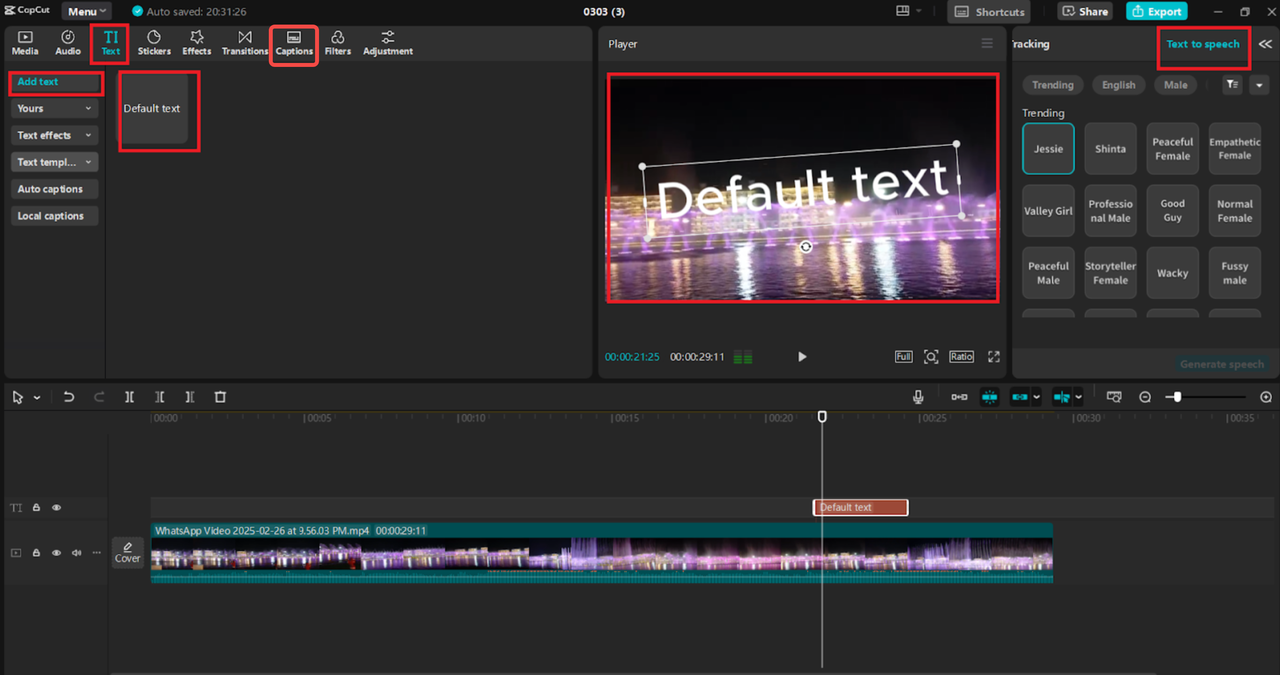Choose the Select cursor tool
This screenshot has height=675, width=1280.
[18, 397]
